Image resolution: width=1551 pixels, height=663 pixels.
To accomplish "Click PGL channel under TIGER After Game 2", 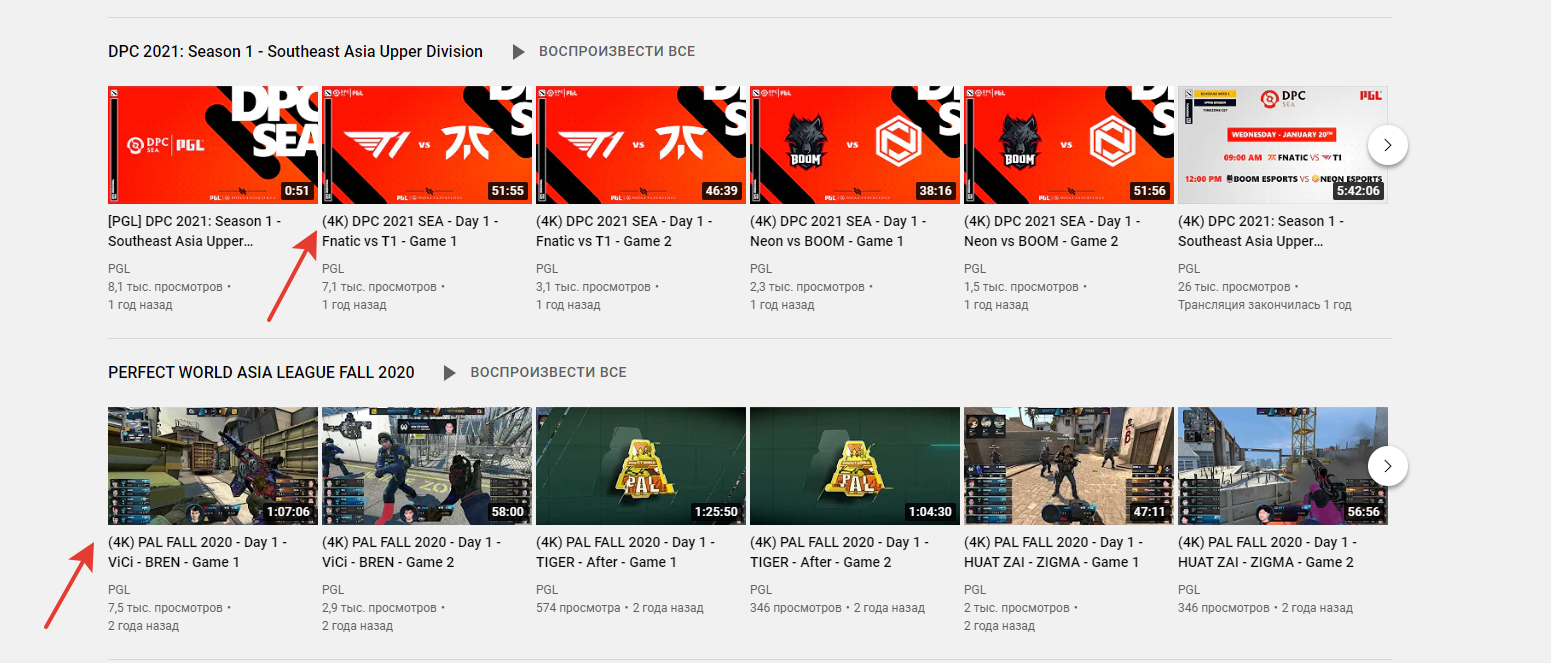I will pyautogui.click(x=761, y=590).
